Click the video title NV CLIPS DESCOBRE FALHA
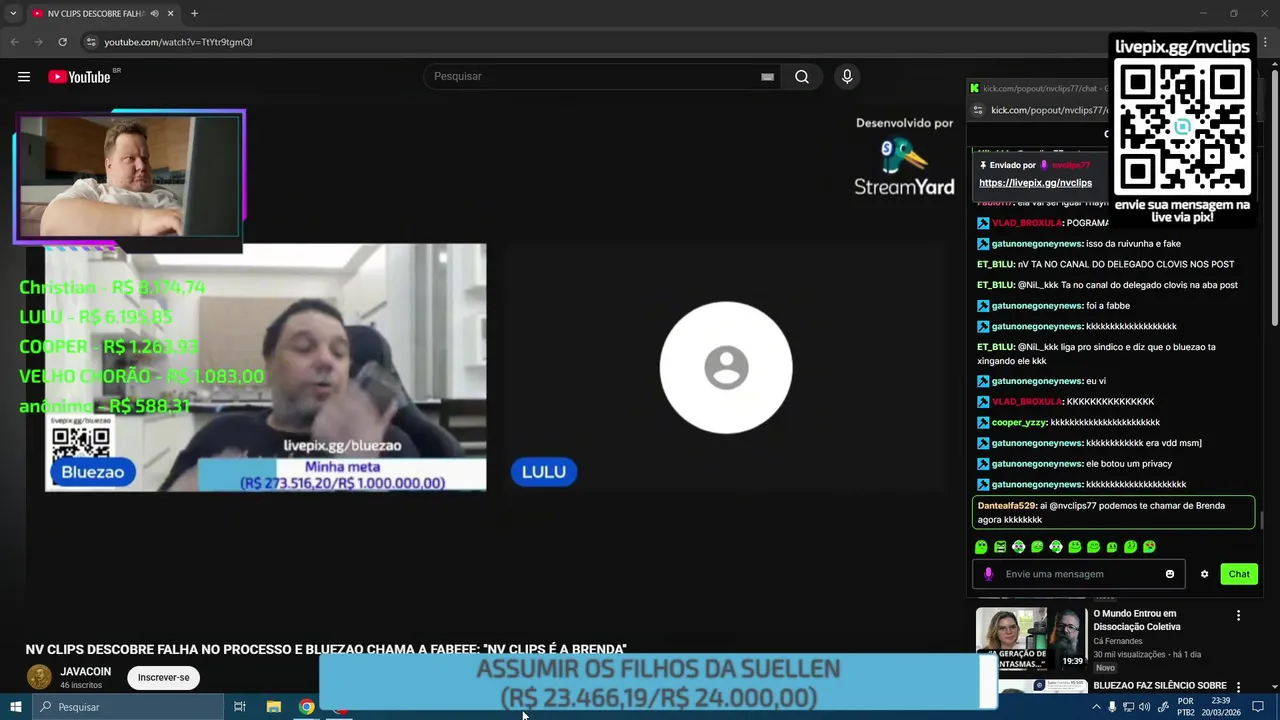This screenshot has height=720, width=1280. pos(326,649)
